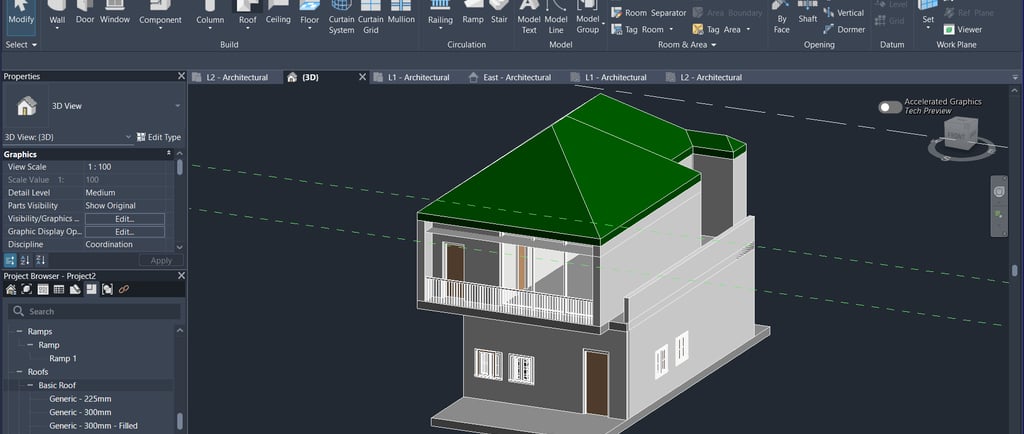Toggle the Accelerated Graphics Tech Preview switch
Image resolution: width=1024 pixels, height=434 pixels.
pyautogui.click(x=889, y=107)
